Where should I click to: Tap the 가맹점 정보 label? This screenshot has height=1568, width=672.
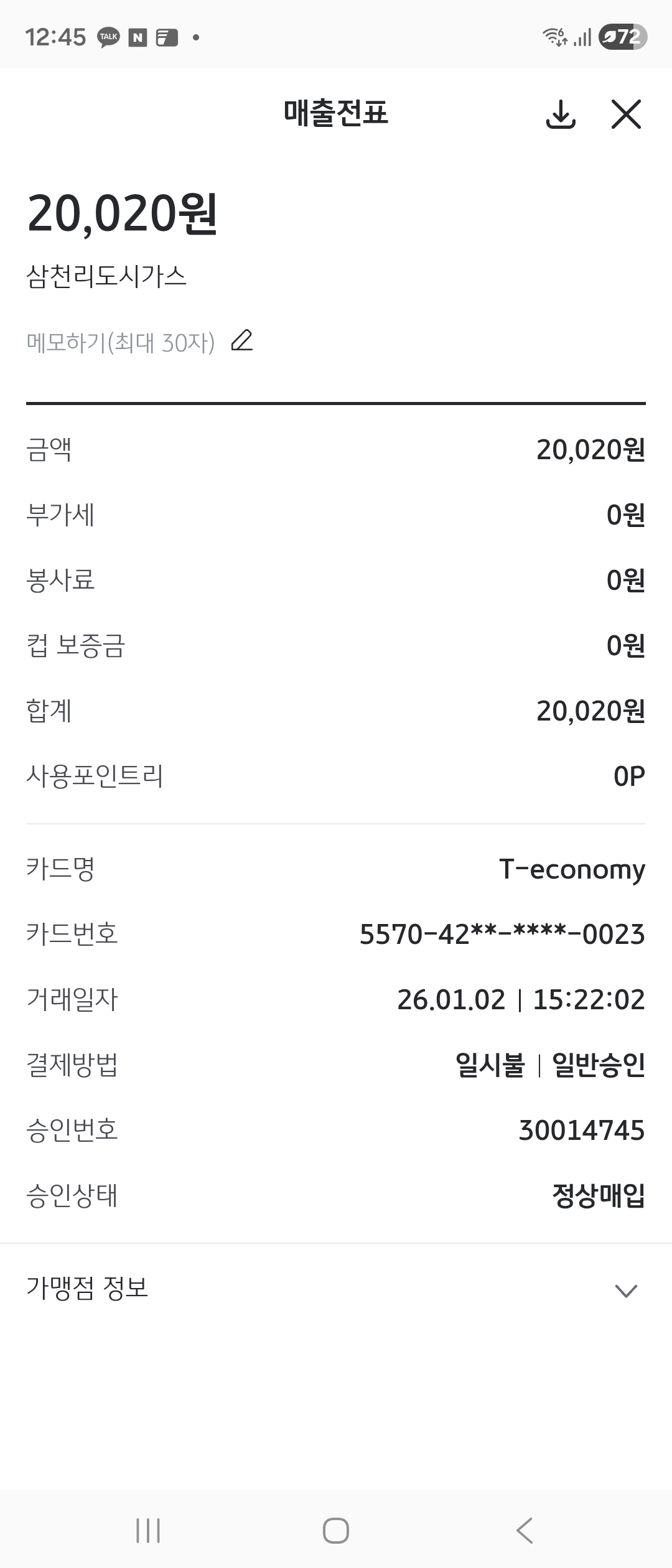pos(87,1288)
